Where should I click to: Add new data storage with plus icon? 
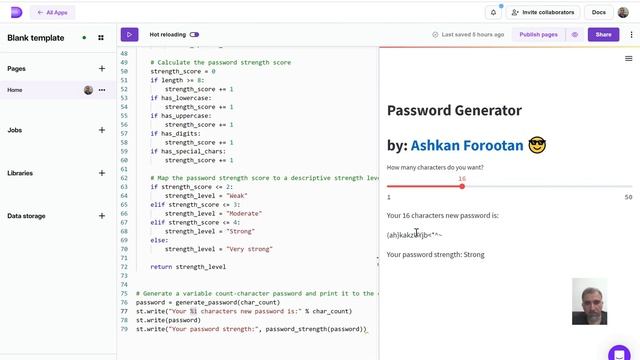pyautogui.click(x=102, y=216)
